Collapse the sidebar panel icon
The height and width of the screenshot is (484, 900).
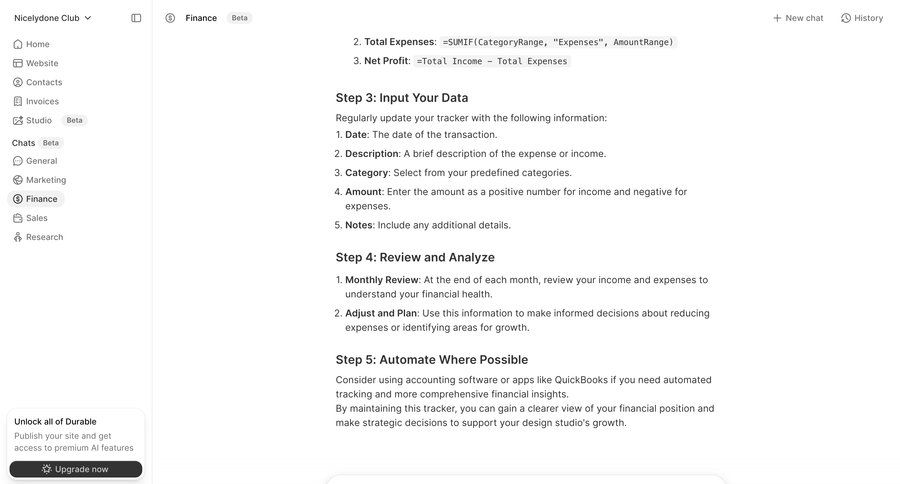136,18
